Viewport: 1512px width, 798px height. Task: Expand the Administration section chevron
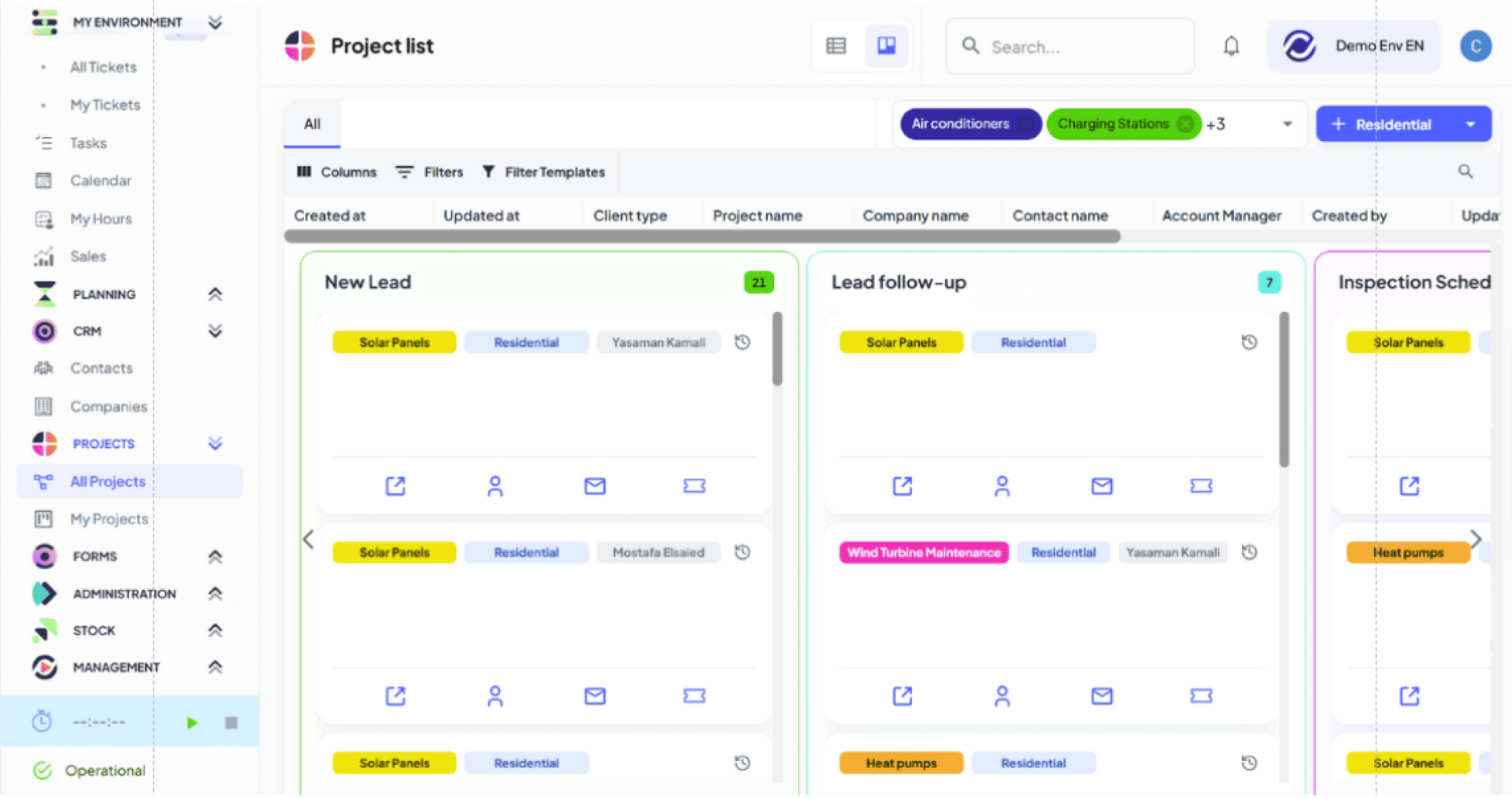(215, 593)
